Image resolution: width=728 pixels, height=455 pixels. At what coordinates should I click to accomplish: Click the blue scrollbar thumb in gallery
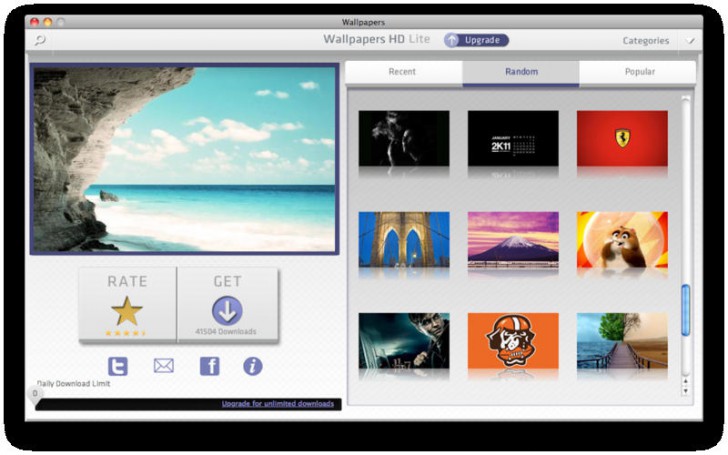pyautogui.click(x=685, y=310)
